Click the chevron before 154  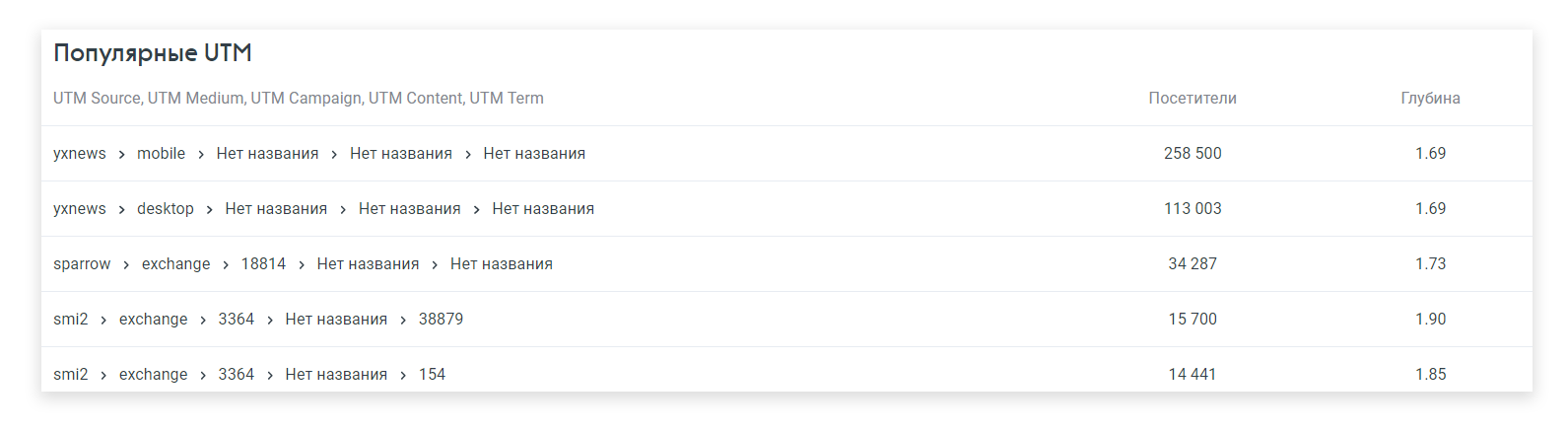[403, 376]
